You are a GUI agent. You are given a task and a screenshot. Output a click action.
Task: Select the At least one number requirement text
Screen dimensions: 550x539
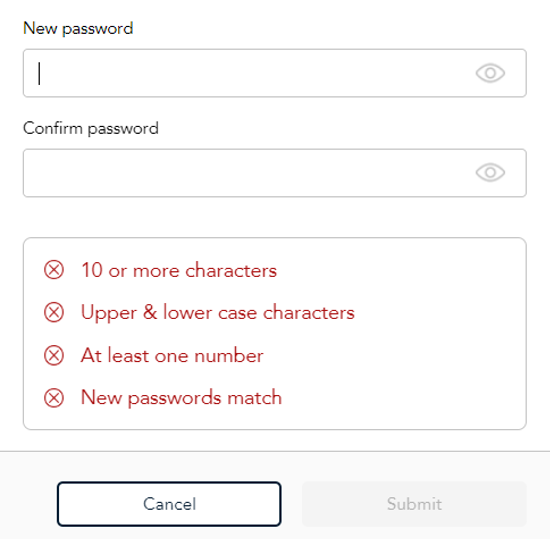click(172, 355)
